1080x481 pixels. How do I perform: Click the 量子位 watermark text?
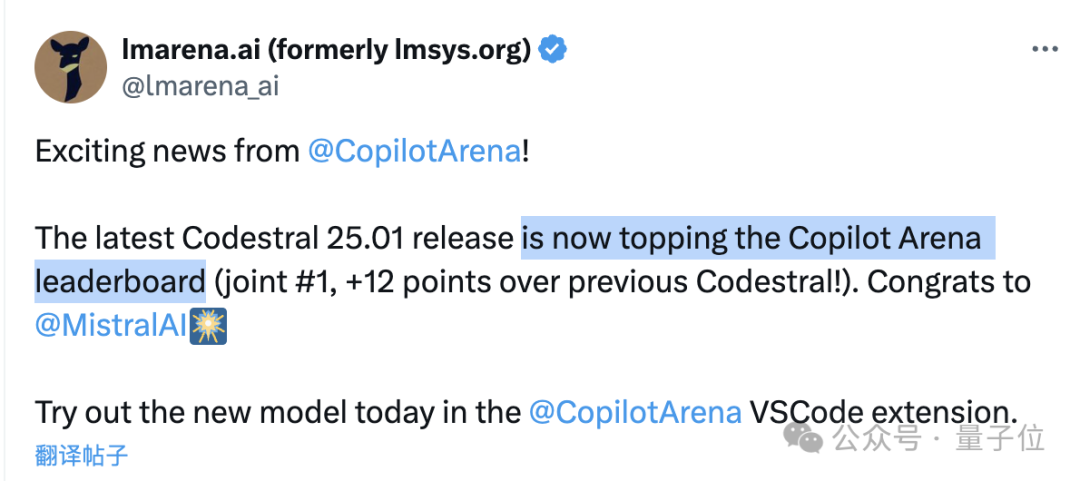click(x=1000, y=438)
